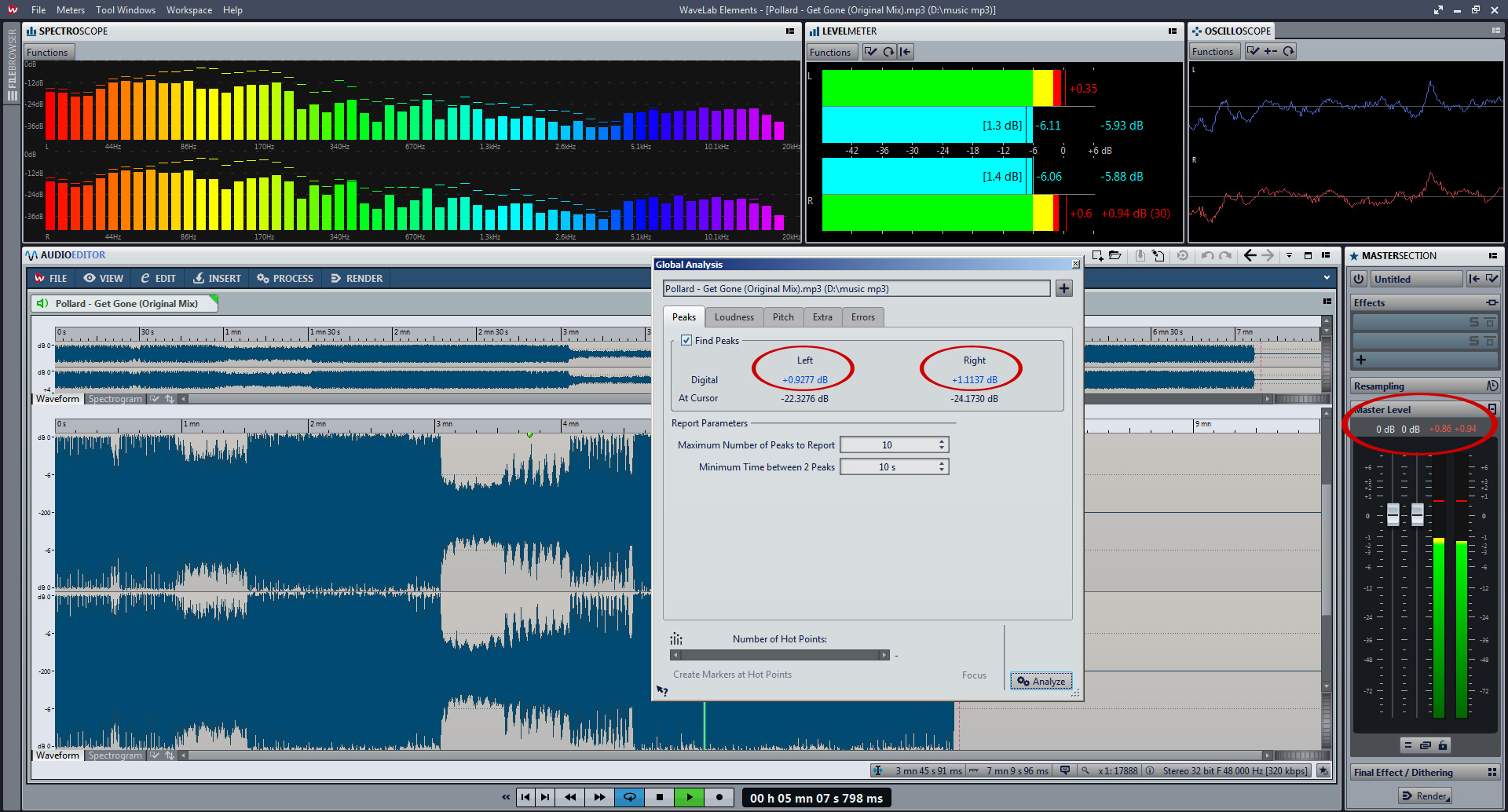Open a file with the folder icon
Image resolution: width=1508 pixels, height=812 pixels.
click(x=1115, y=255)
